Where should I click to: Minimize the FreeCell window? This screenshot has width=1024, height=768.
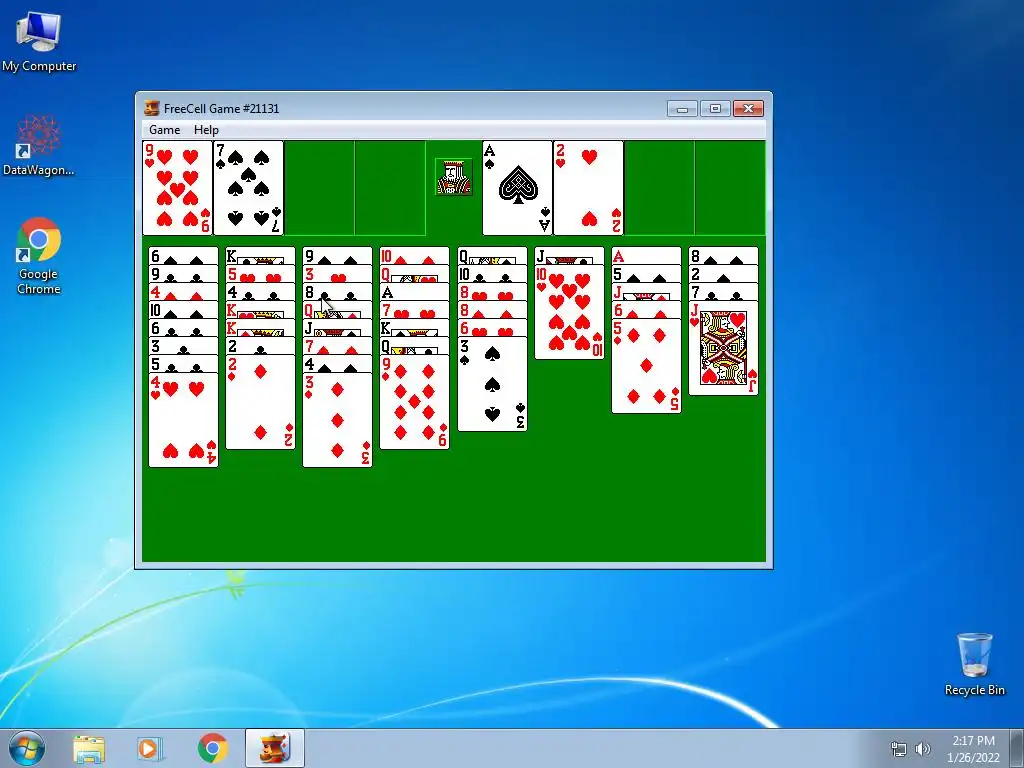click(x=682, y=108)
